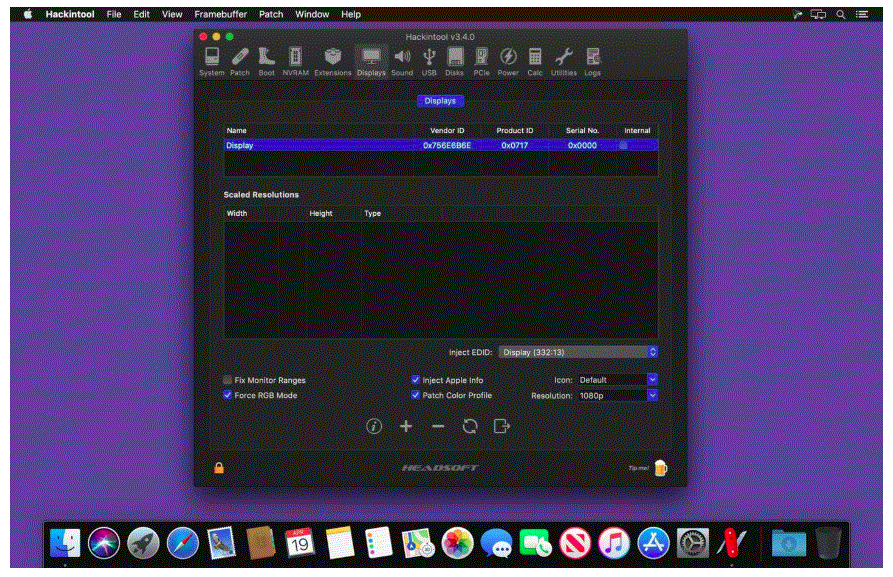Open the System toolbar section
The image size is (893, 577).
[212, 62]
